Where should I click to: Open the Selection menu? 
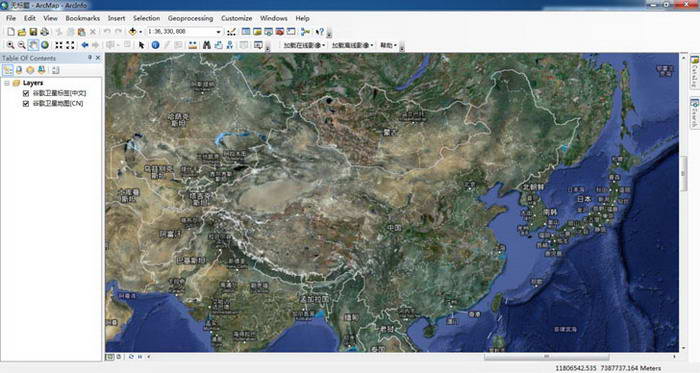tap(146, 18)
